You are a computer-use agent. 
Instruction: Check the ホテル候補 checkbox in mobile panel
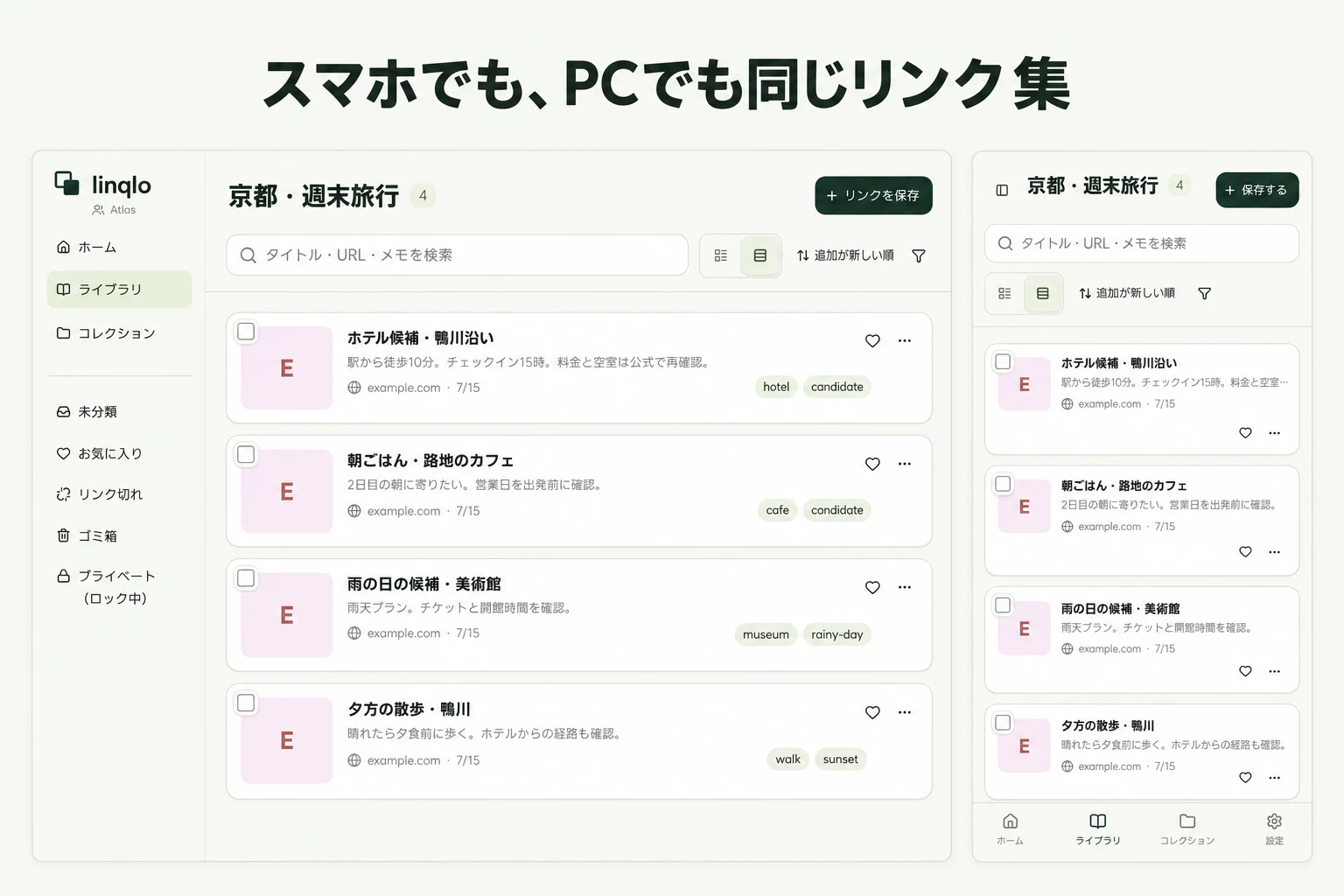tap(1003, 361)
